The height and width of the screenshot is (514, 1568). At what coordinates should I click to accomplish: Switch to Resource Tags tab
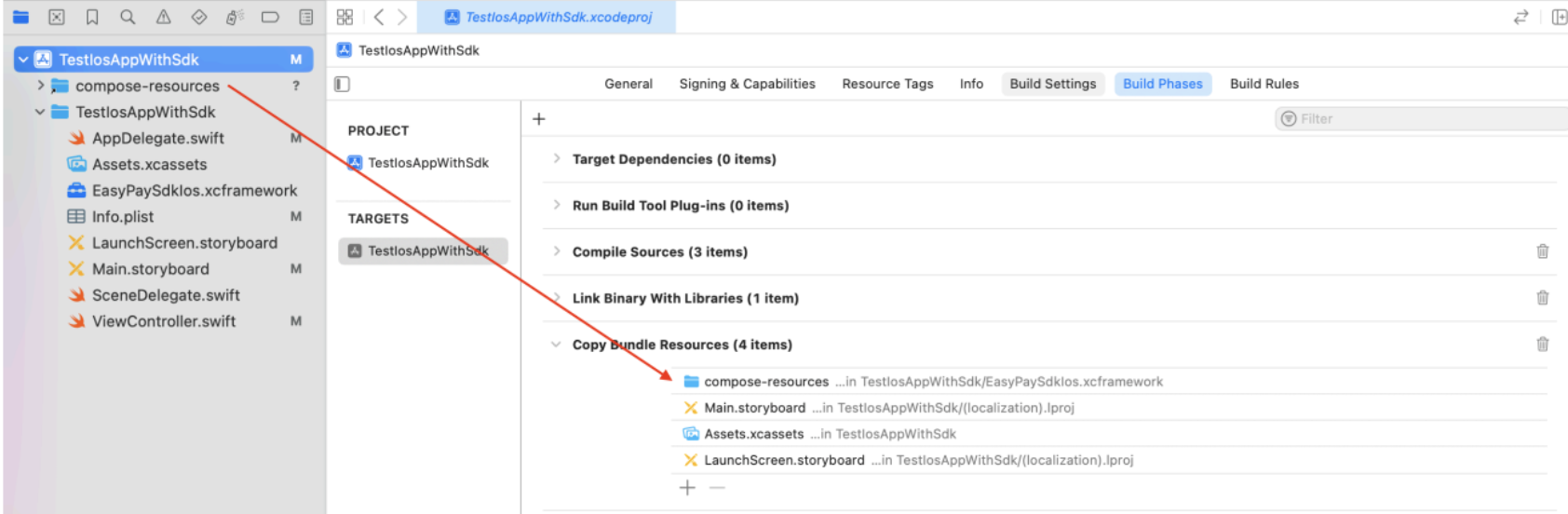[887, 84]
